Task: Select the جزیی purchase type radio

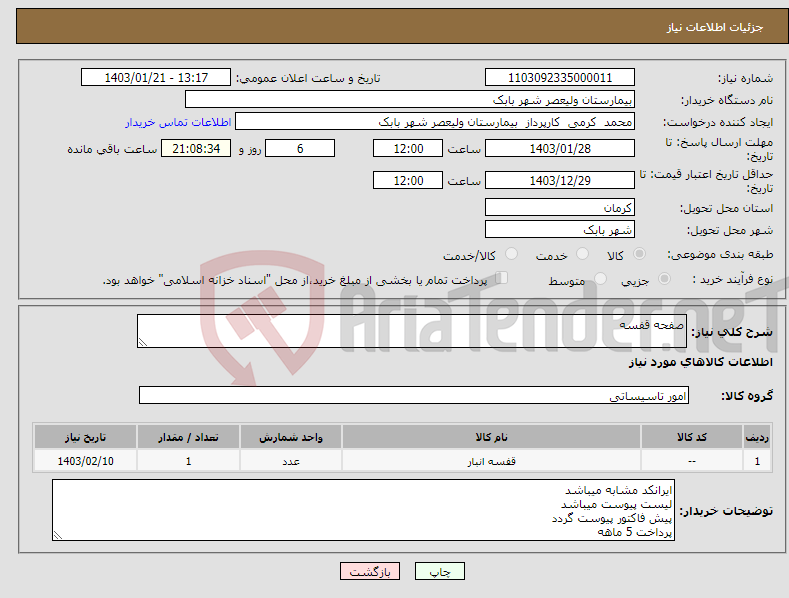Action: [664, 278]
